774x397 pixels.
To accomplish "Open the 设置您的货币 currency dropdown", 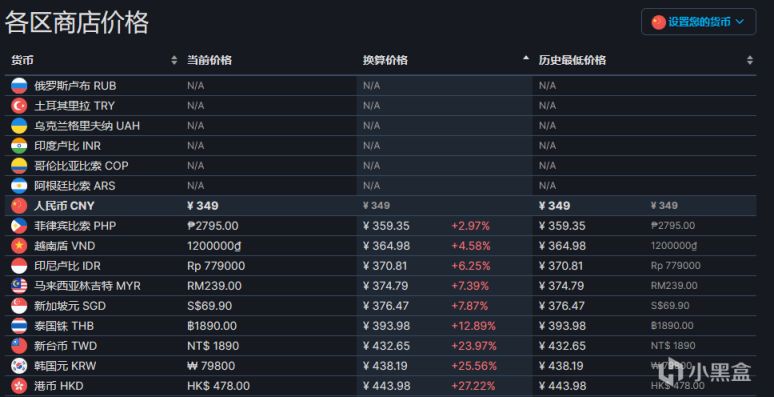I will [698, 22].
